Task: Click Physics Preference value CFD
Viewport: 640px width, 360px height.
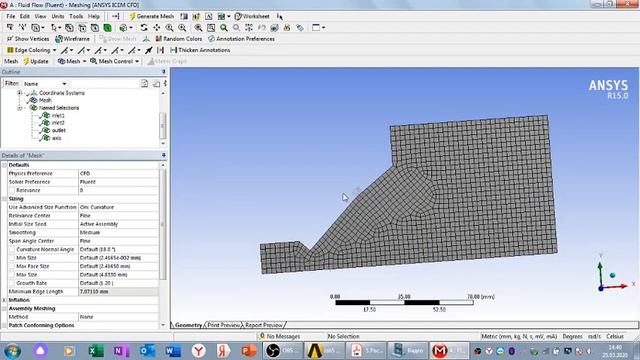Action: point(118,173)
